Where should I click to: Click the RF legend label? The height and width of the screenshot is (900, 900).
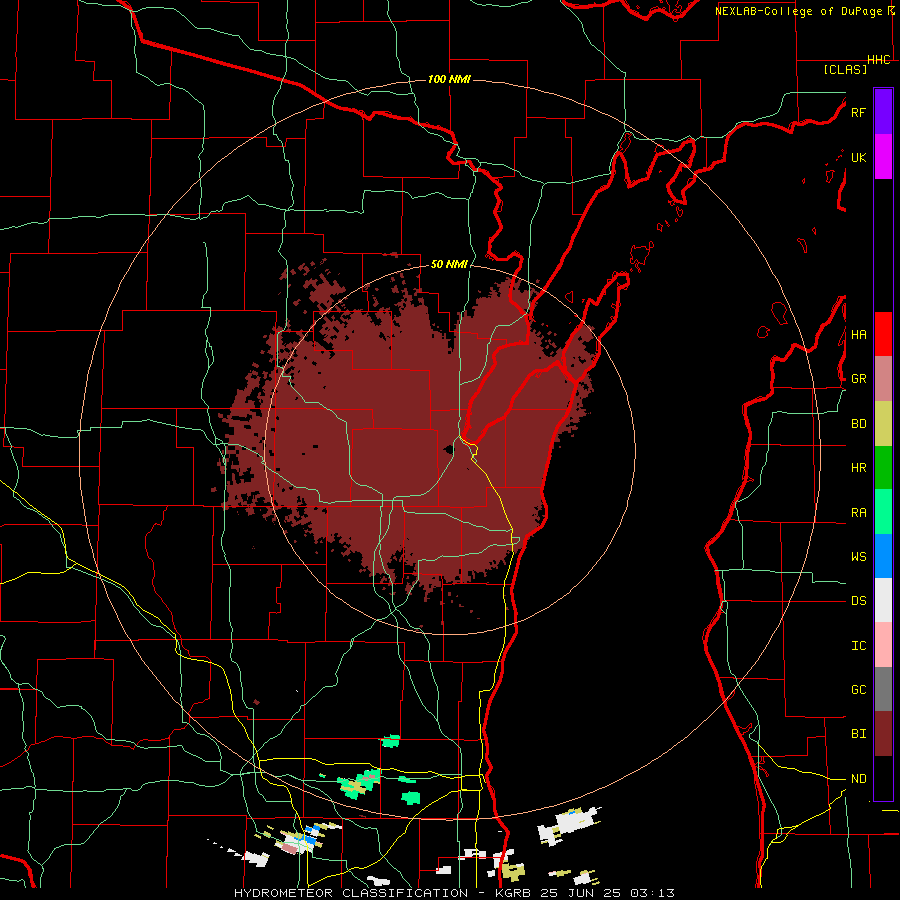coord(858,112)
